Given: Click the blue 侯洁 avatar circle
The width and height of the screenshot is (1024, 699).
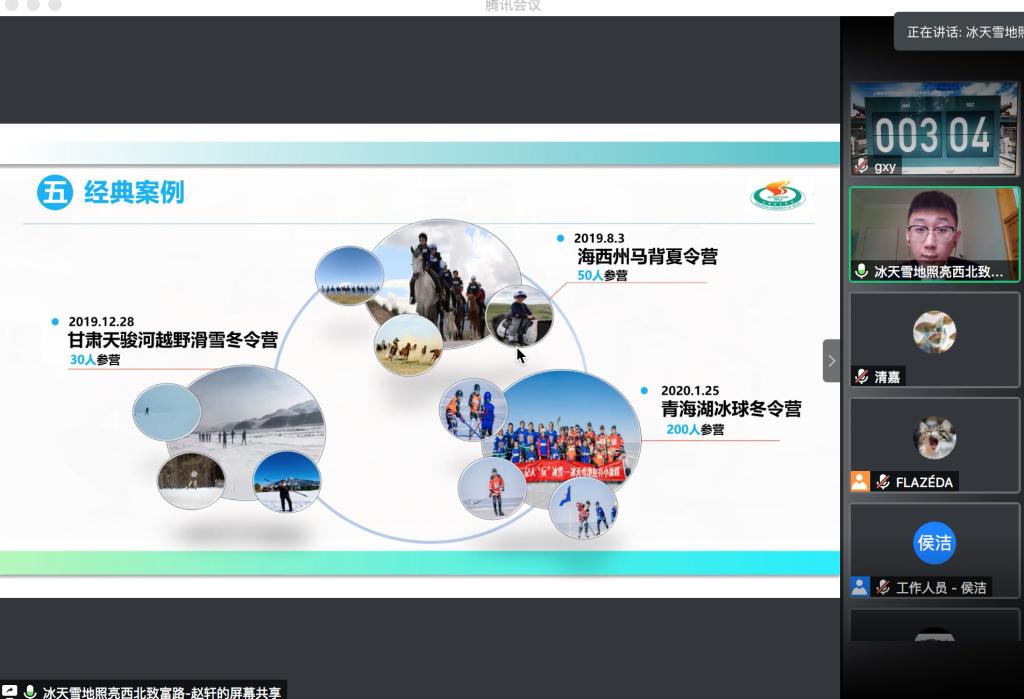Looking at the screenshot, I should click(934, 543).
